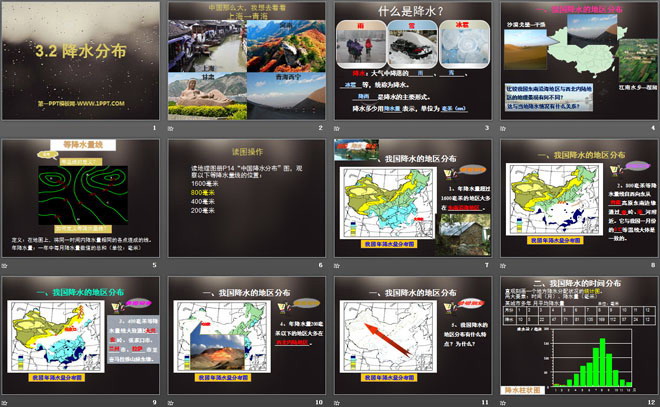Click the animation star icon under slide 10
Viewport: 660px width, 407px height.
(170, 403)
